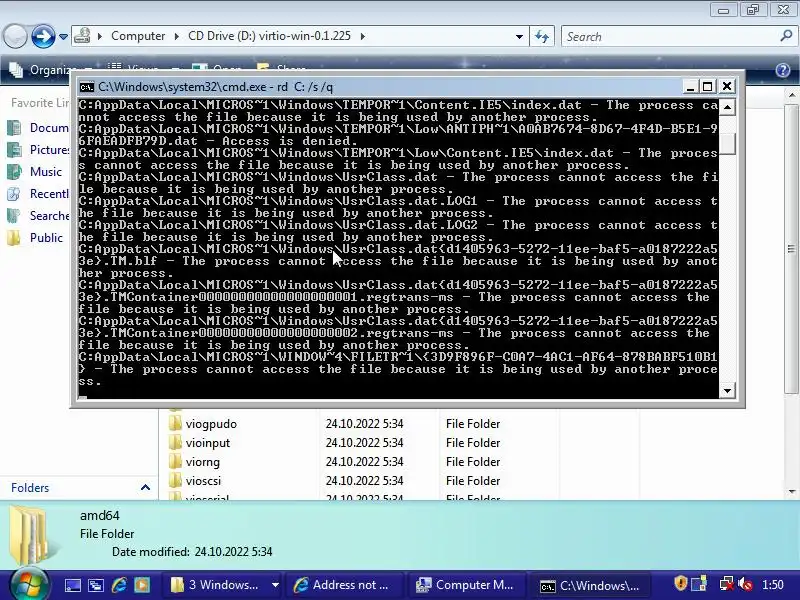This screenshot has width=800, height=600.
Task: Click the vioinput folder icon
Action: [x=175, y=443]
